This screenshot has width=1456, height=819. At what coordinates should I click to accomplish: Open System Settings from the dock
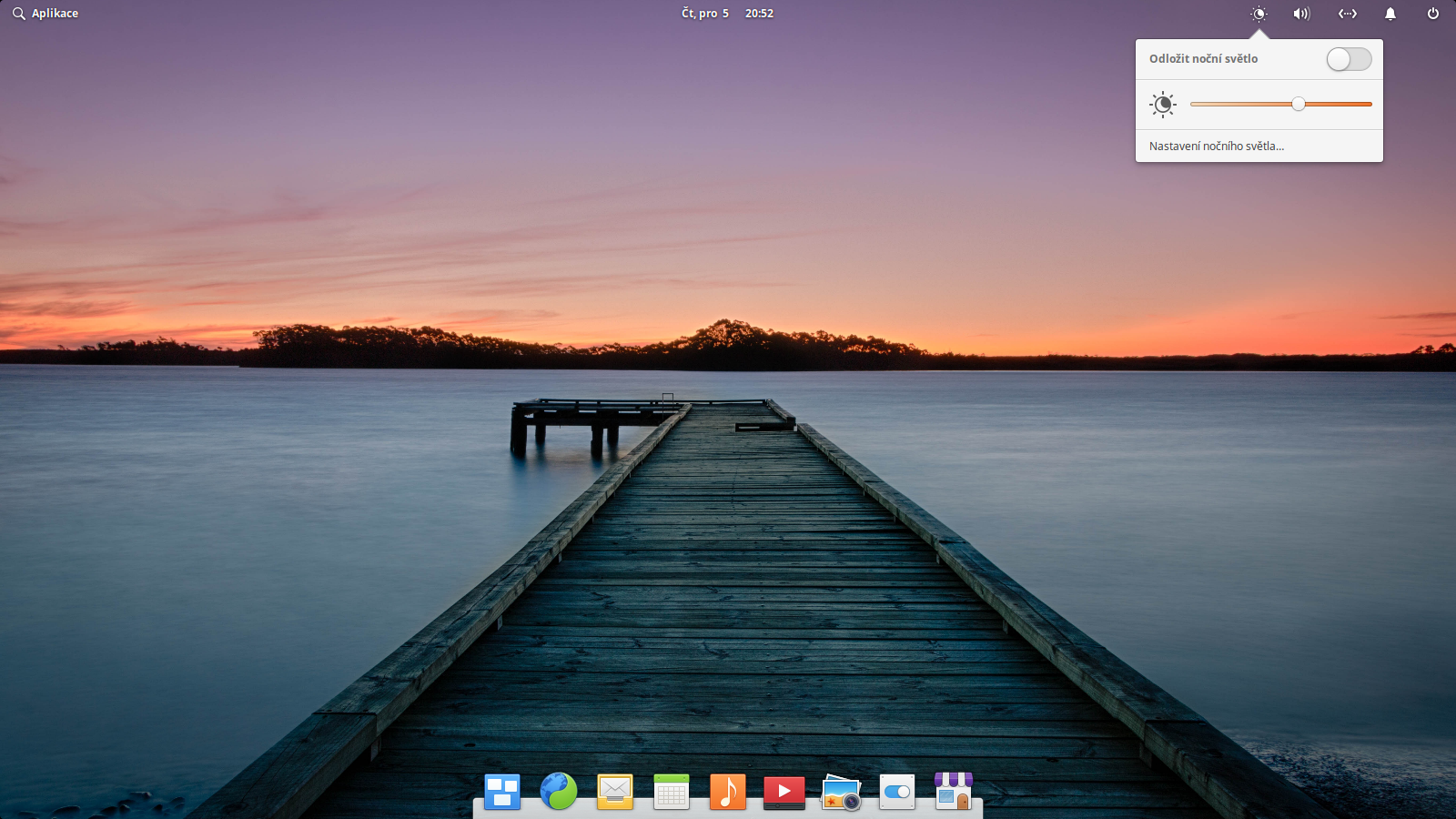point(896,792)
